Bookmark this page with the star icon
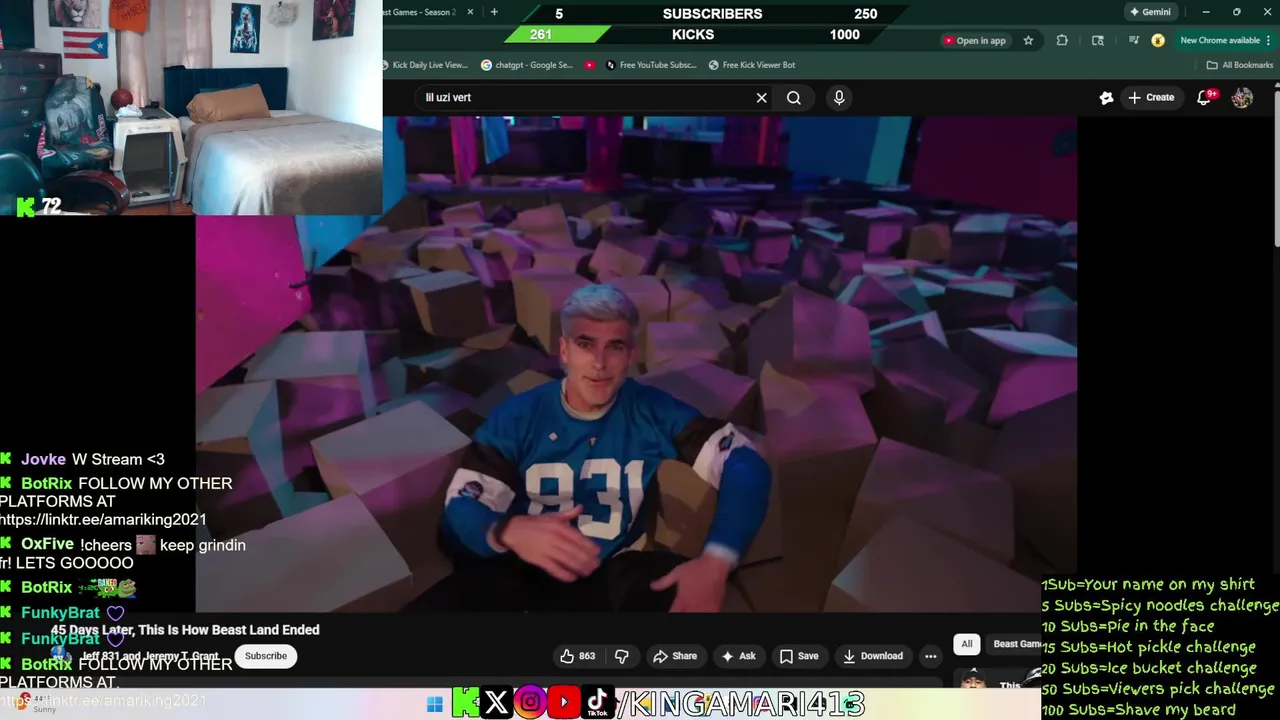The width and height of the screenshot is (1280, 720). pyautogui.click(x=1028, y=41)
